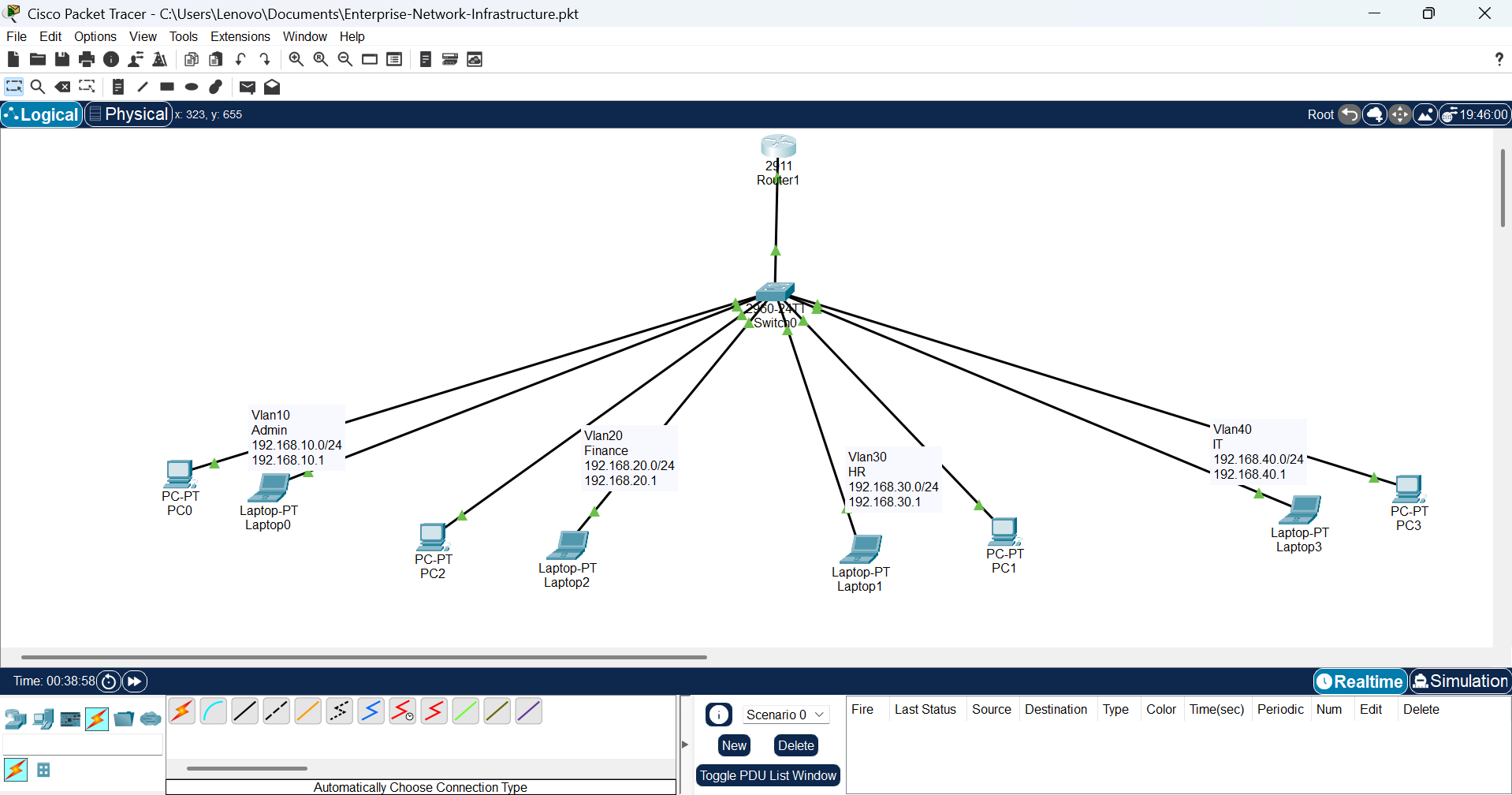
Task: Open the Tools menu
Action: [184, 36]
